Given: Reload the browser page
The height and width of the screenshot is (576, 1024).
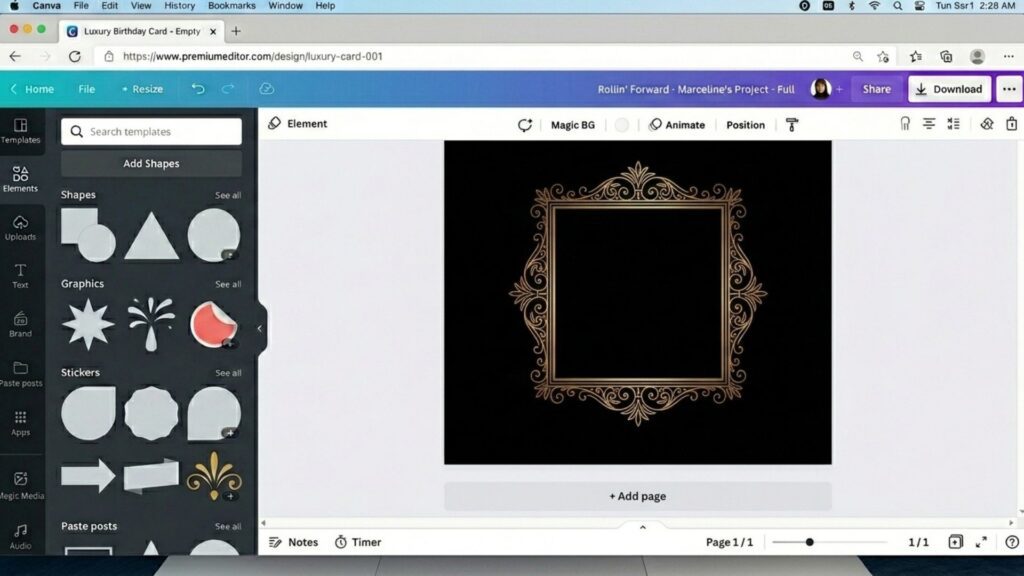Looking at the screenshot, I should pos(75,56).
